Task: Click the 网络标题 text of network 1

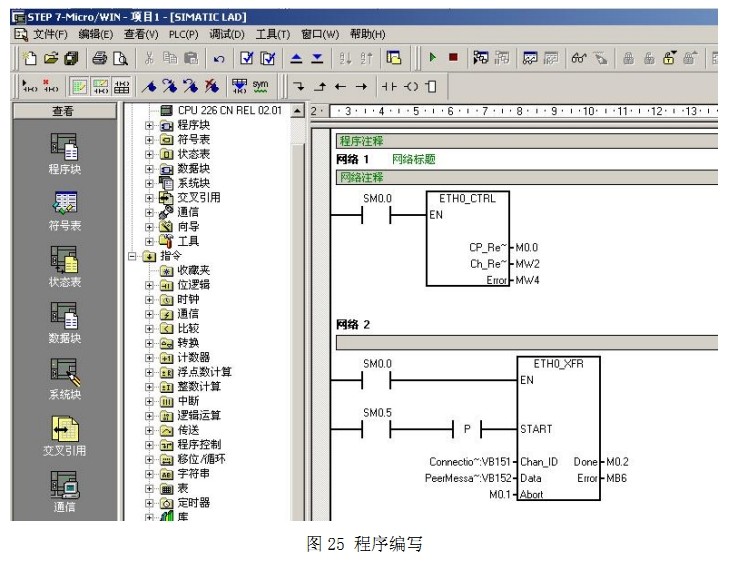Action: pyautogui.click(x=413, y=159)
